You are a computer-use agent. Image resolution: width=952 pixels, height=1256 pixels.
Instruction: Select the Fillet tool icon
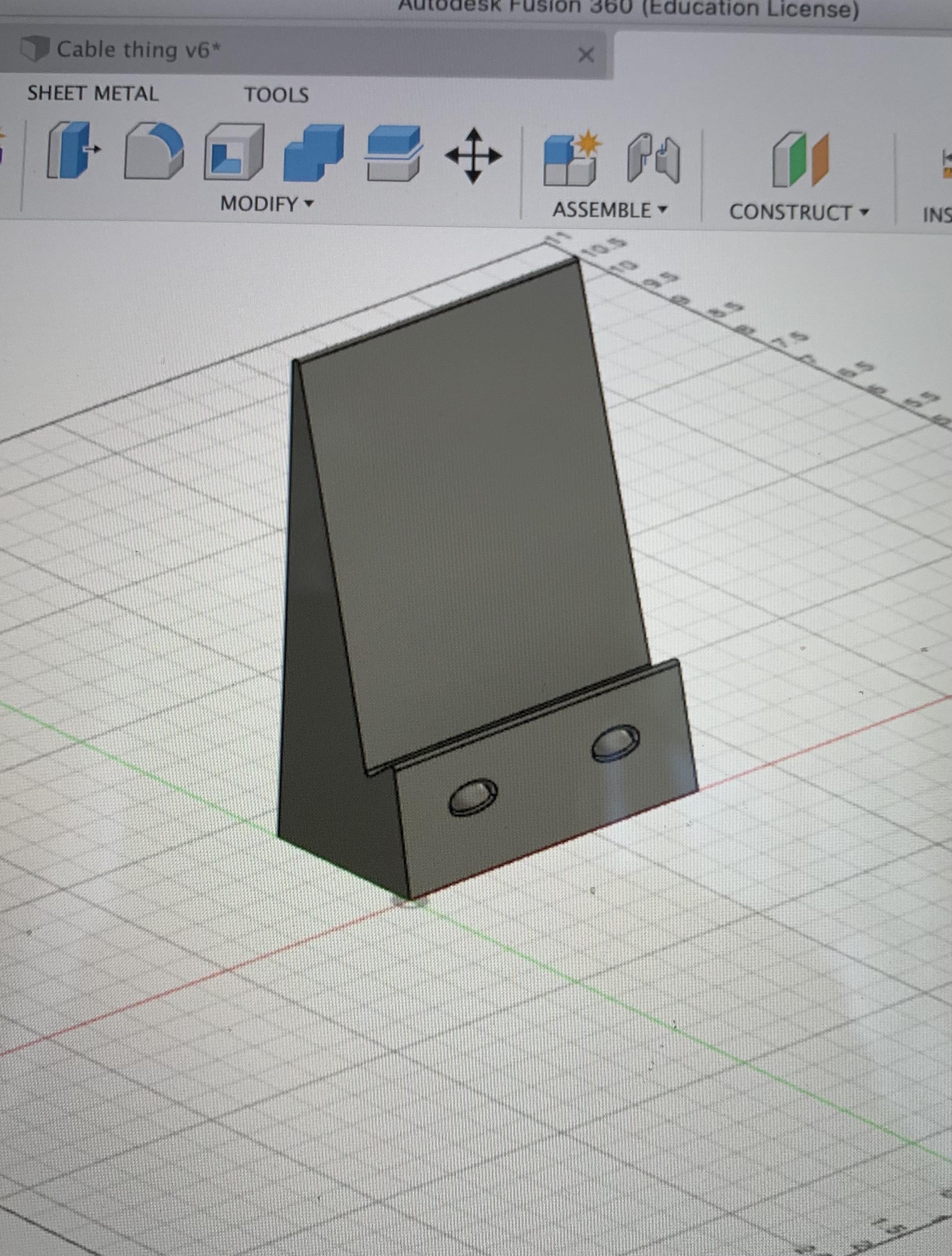(x=153, y=151)
